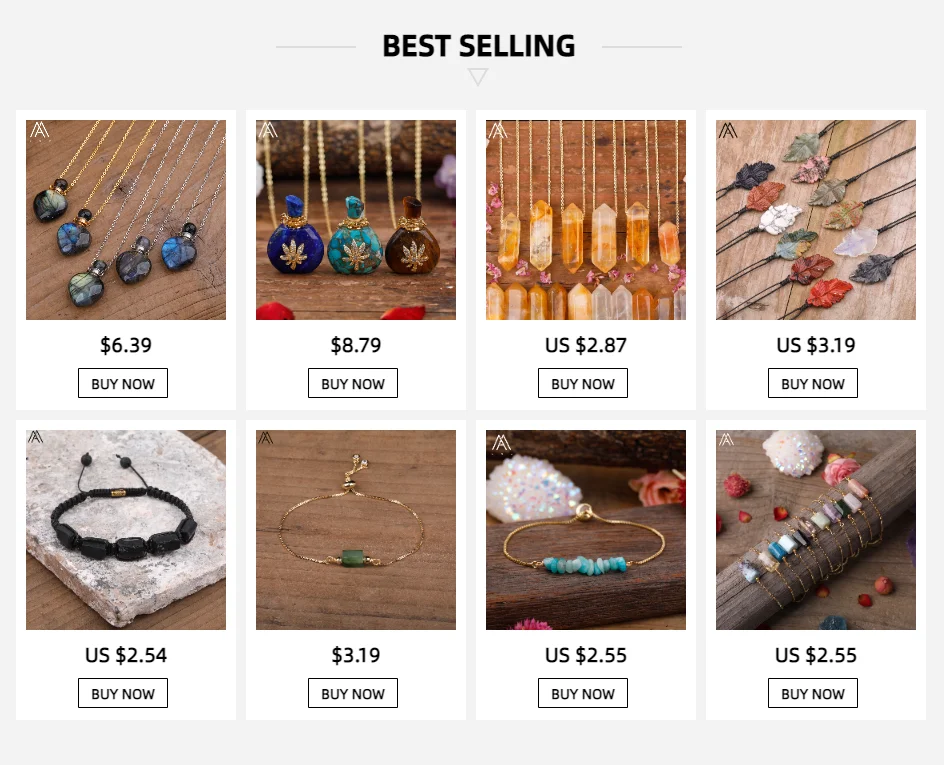Open the labradorite heart necklace thumbnail
The width and height of the screenshot is (944, 765).
tap(126, 220)
